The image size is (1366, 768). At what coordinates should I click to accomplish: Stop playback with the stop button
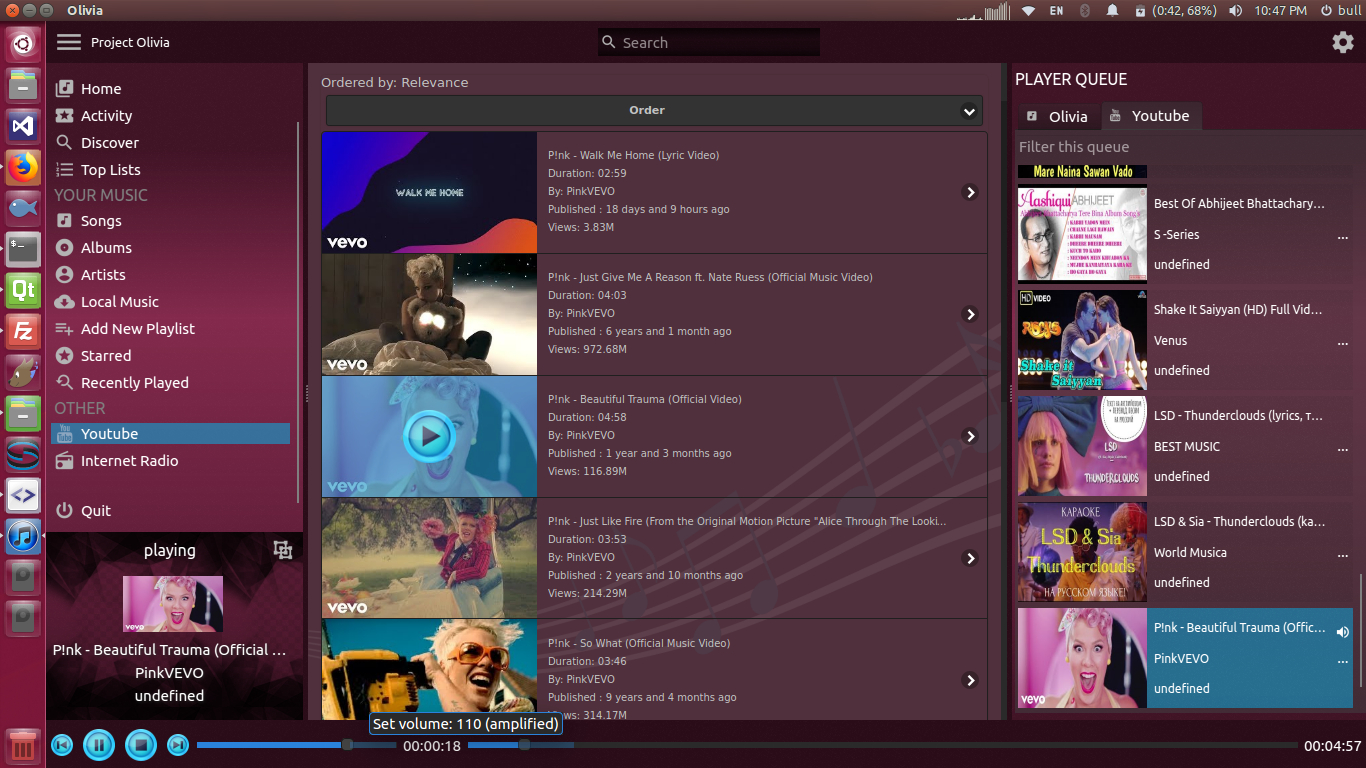pos(141,745)
